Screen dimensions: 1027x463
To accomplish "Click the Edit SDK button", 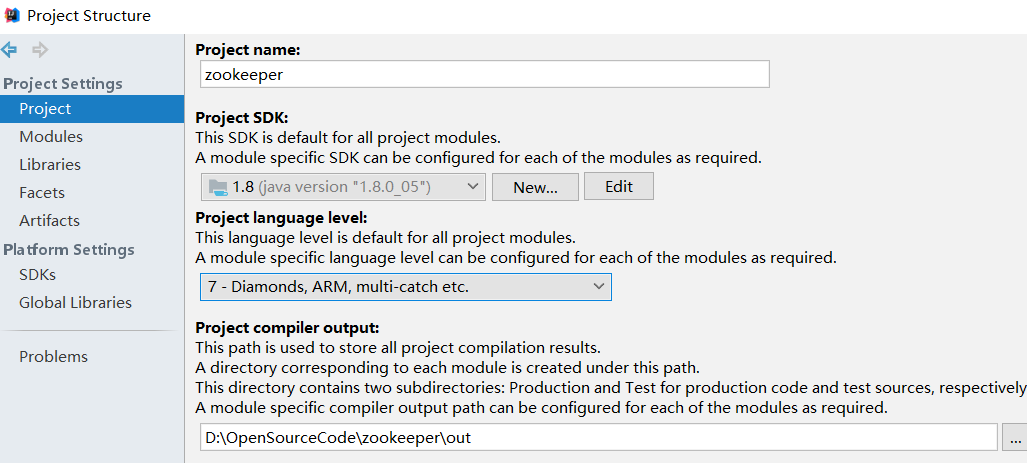I will [618, 187].
